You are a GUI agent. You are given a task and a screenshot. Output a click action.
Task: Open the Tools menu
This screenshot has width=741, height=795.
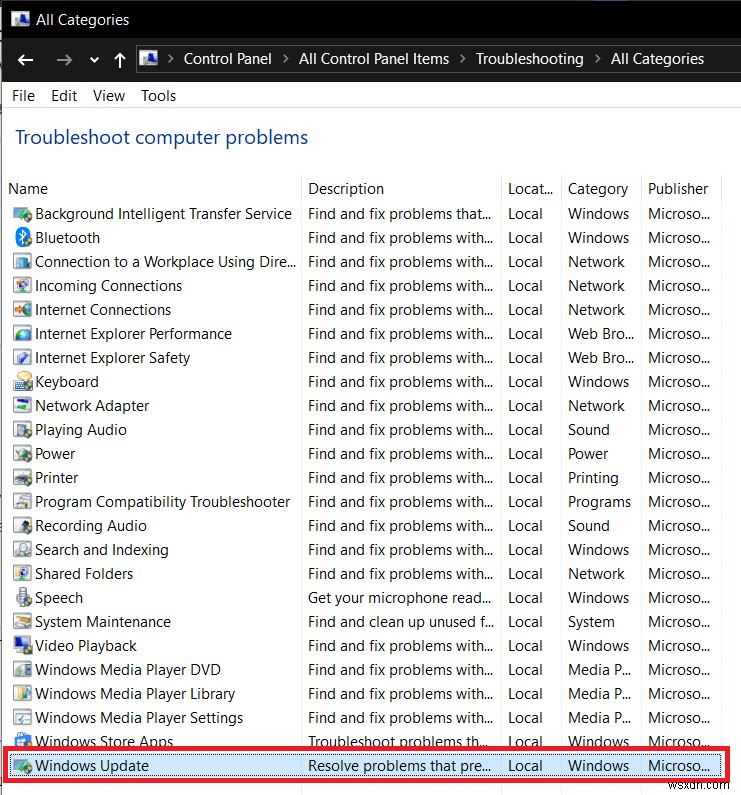click(x=158, y=96)
